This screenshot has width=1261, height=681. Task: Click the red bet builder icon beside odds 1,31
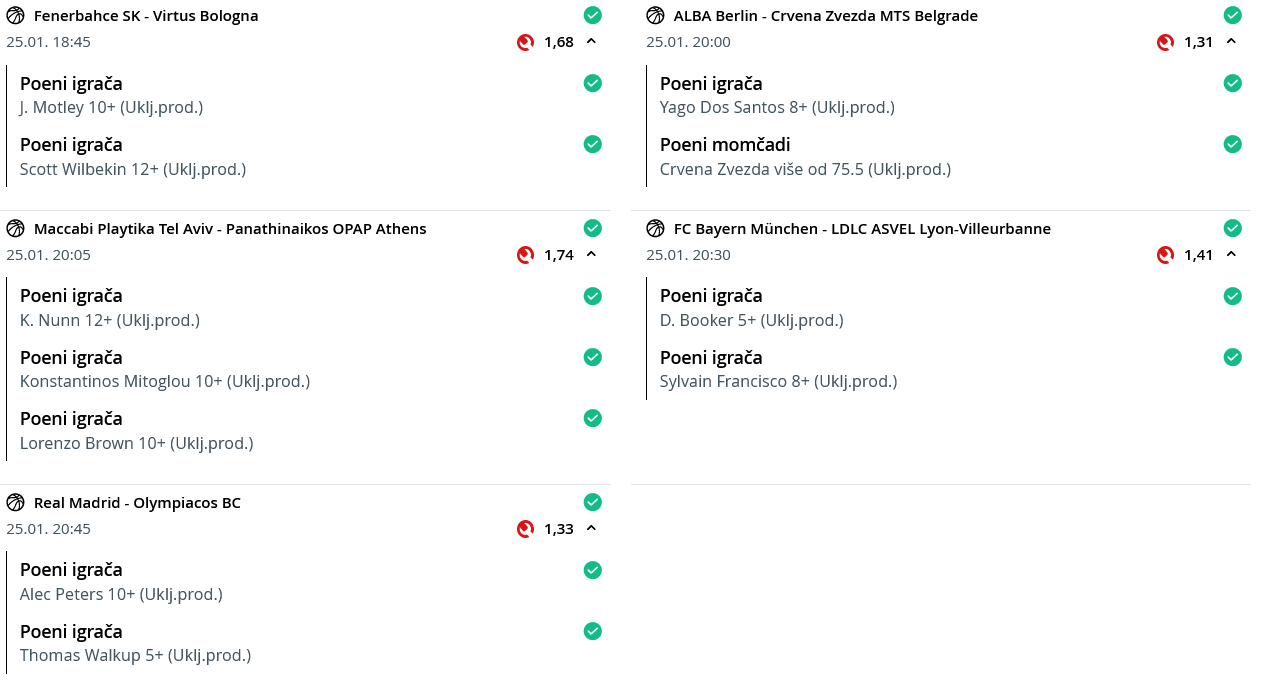click(x=1165, y=42)
